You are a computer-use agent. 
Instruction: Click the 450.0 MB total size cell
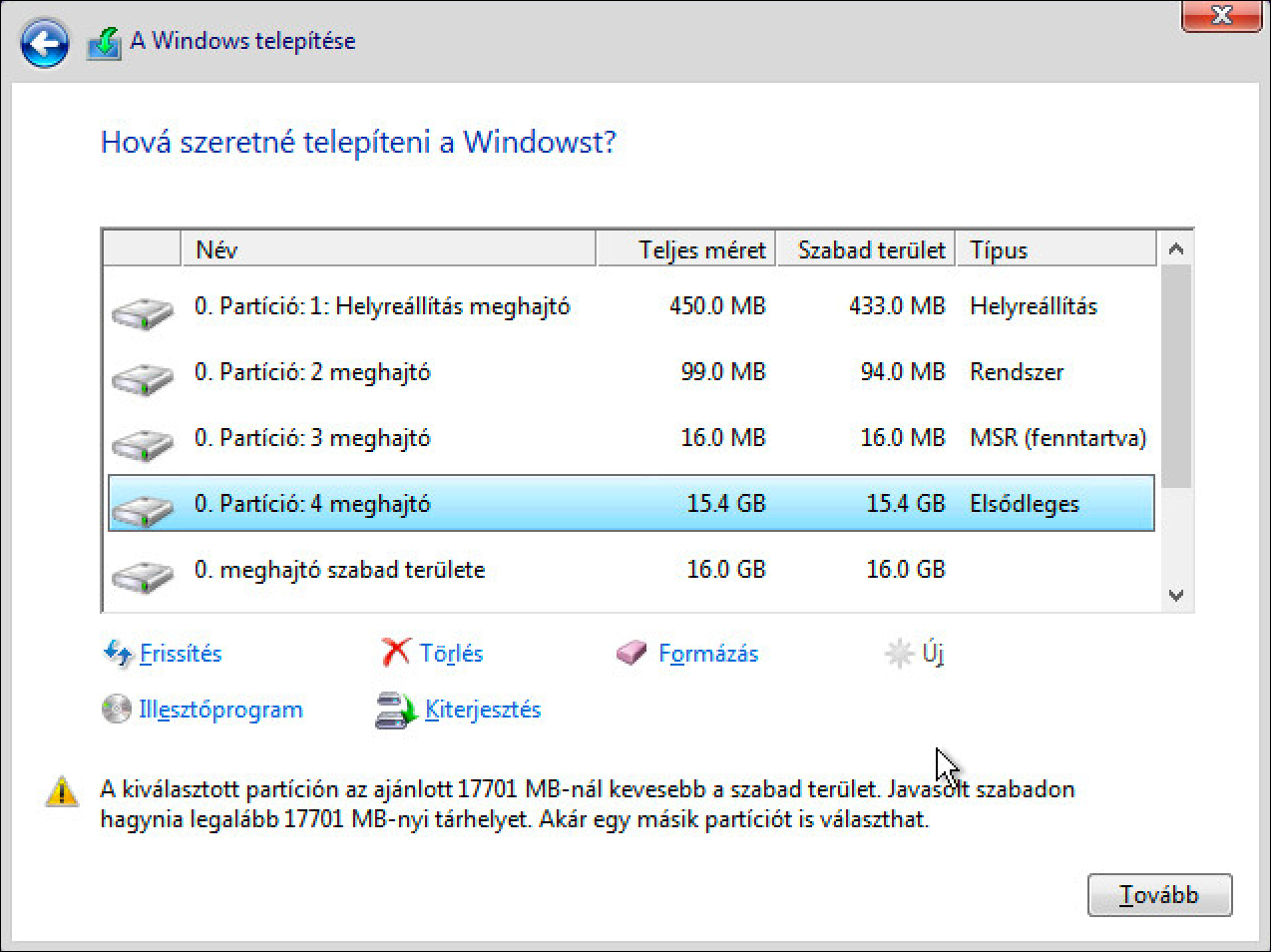pos(717,306)
